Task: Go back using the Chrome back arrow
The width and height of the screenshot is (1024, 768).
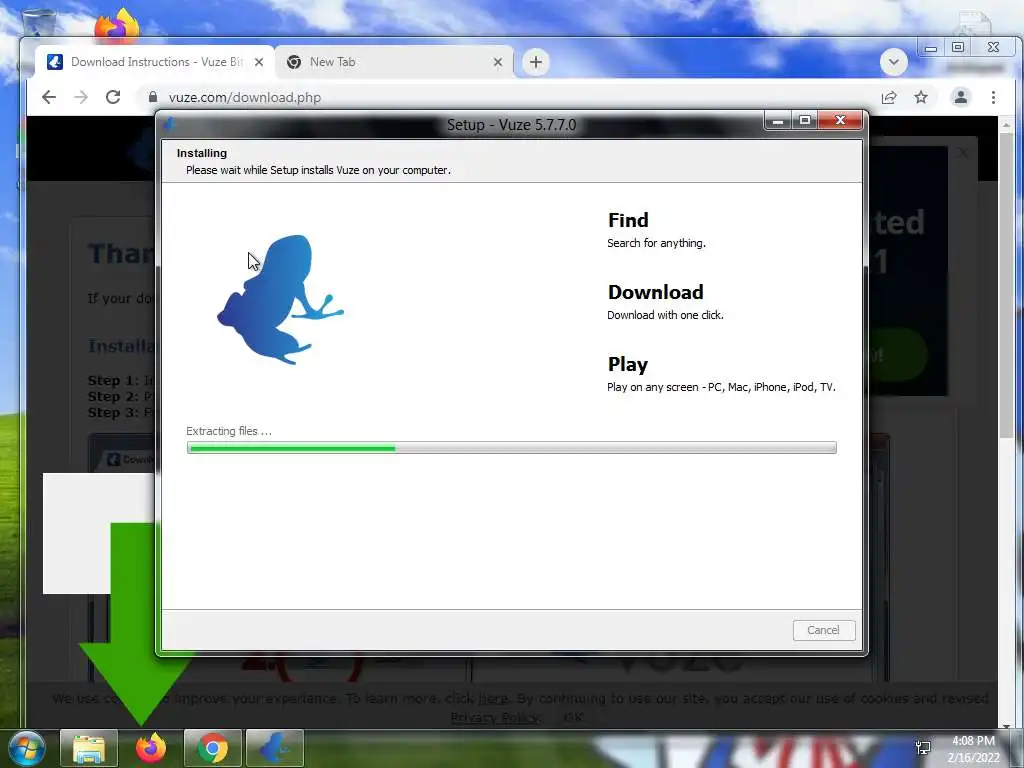Action: [49, 97]
